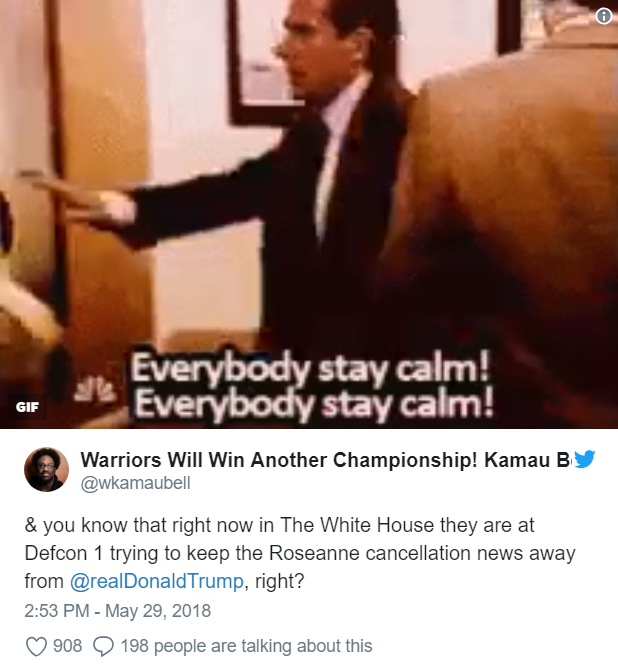Image resolution: width=618 pixels, height=667 pixels.
Task: Click the GIF badge on the media
Action: [27, 407]
